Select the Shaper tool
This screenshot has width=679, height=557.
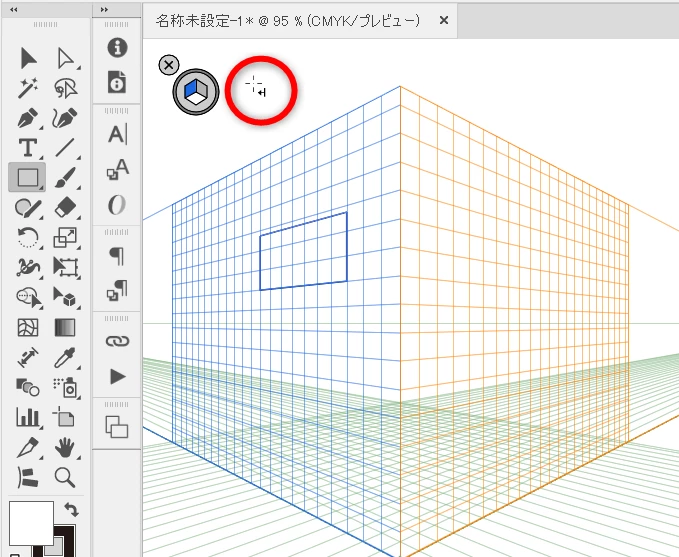coord(28,208)
